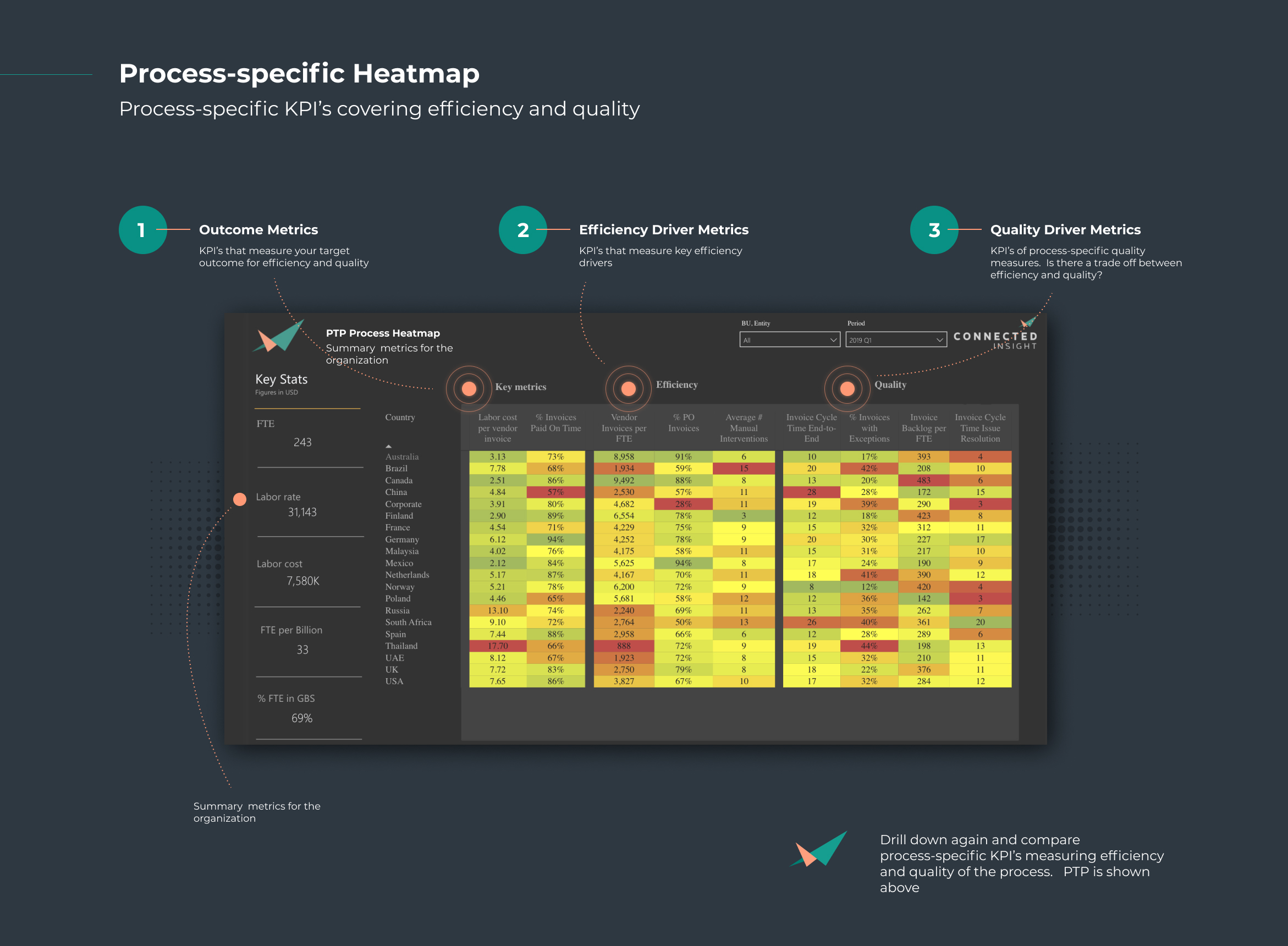Image resolution: width=1288 pixels, height=946 pixels.
Task: Switch to the Quality metrics section
Action: point(890,385)
